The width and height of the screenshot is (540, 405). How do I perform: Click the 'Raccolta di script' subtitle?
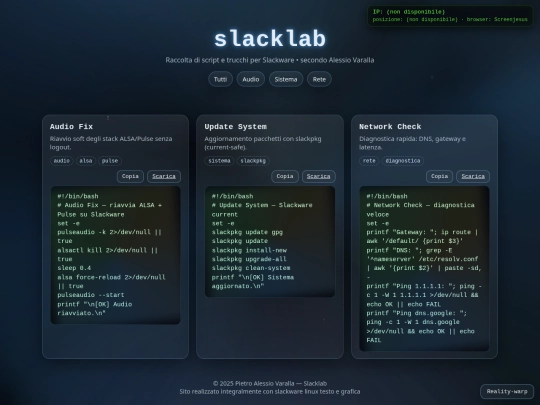click(270, 60)
